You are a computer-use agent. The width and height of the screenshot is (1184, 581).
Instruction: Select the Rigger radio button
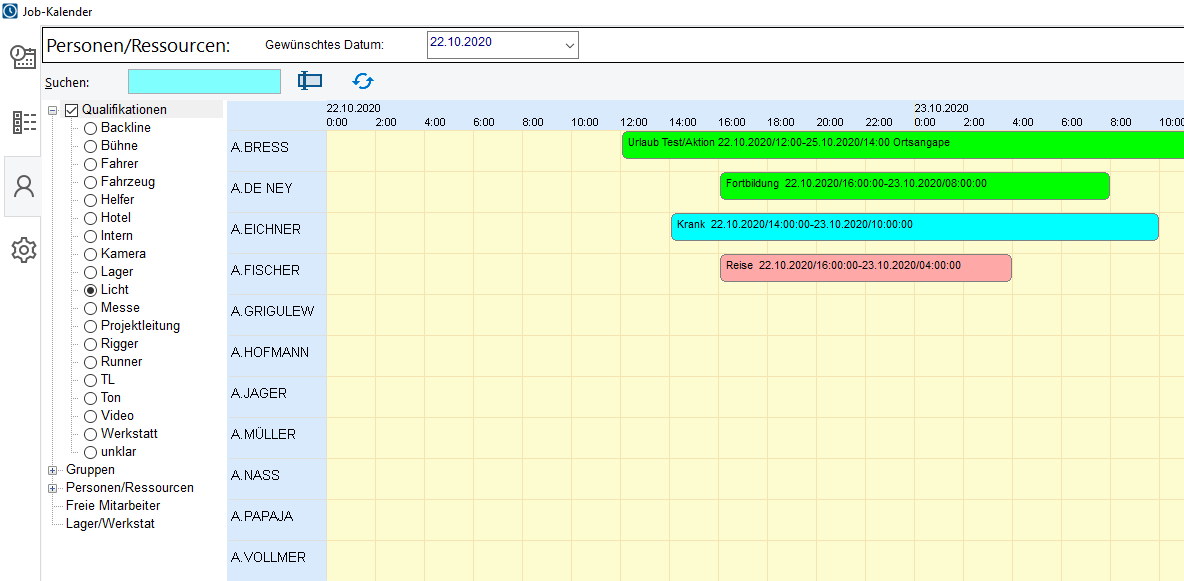pos(91,344)
